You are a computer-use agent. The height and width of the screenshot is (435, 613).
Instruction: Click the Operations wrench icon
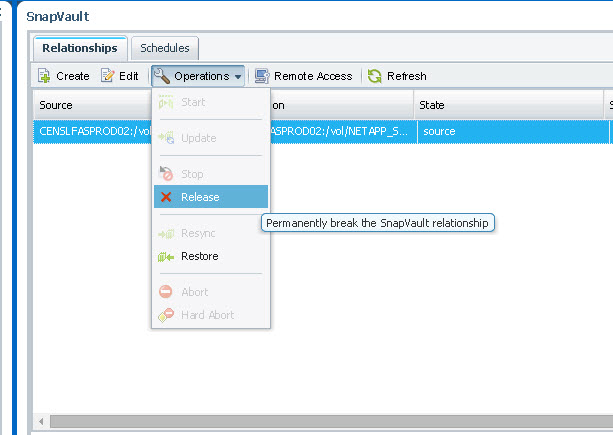(x=161, y=75)
